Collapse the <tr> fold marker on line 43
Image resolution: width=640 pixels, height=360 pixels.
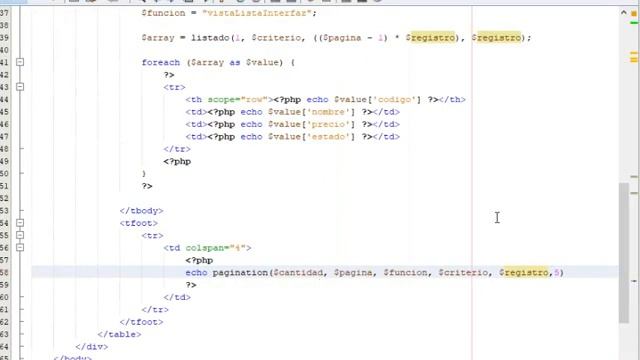point(20,87)
